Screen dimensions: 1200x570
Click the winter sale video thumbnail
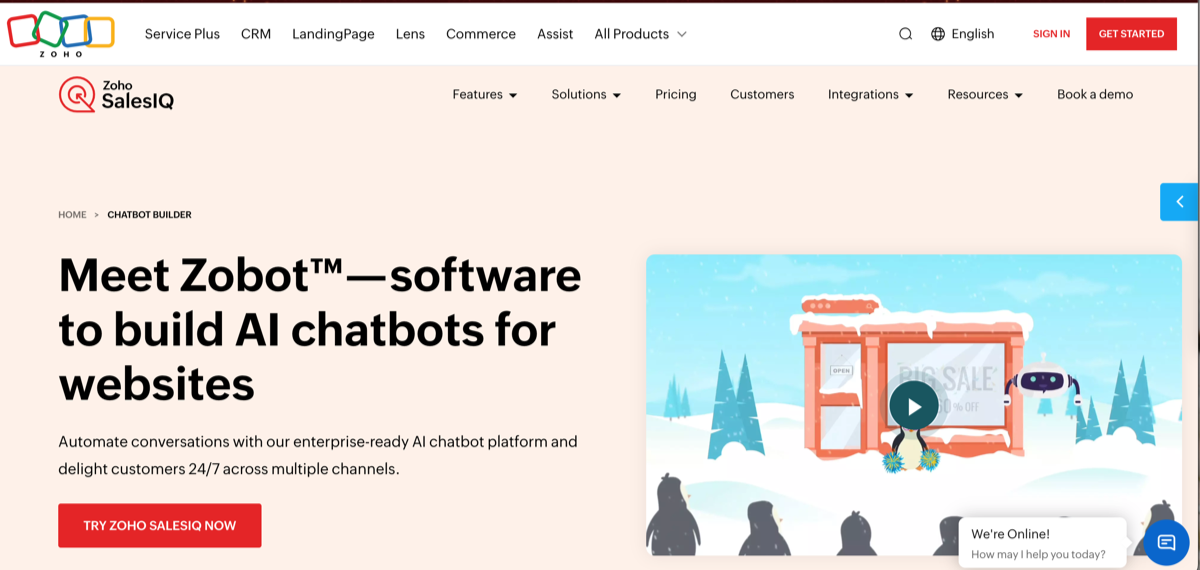(x=913, y=405)
